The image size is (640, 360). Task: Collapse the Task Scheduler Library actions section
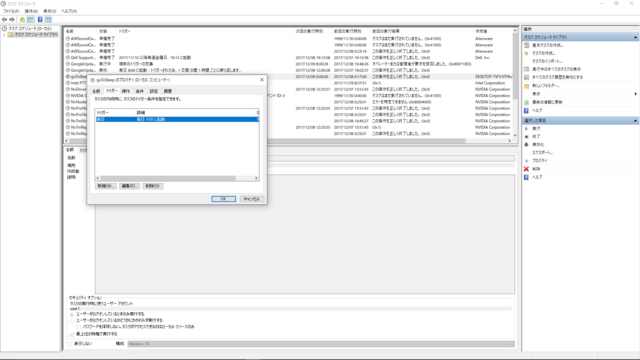pos(635,37)
